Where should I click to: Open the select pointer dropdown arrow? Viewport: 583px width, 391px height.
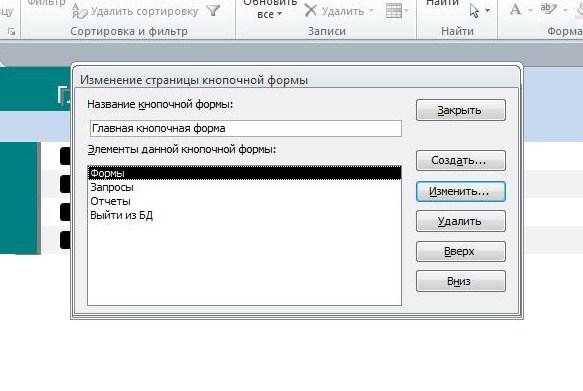tap(487, 11)
